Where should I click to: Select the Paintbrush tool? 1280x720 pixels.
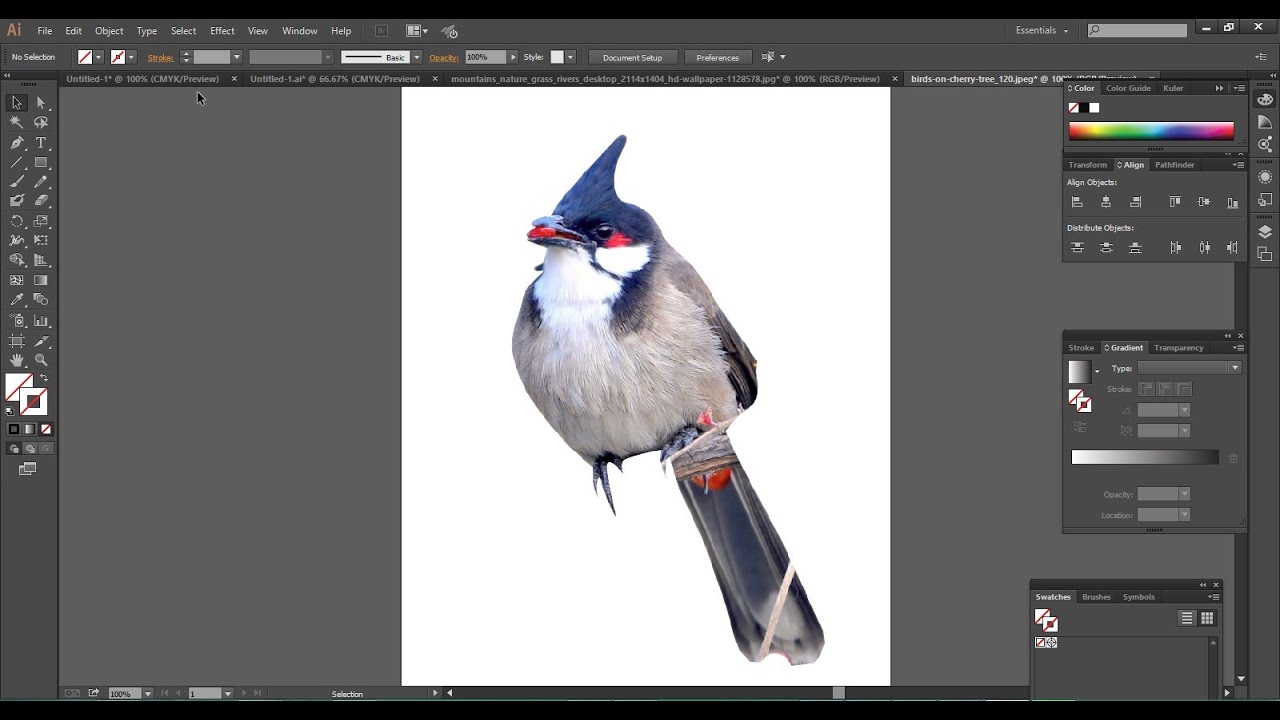click(x=17, y=181)
